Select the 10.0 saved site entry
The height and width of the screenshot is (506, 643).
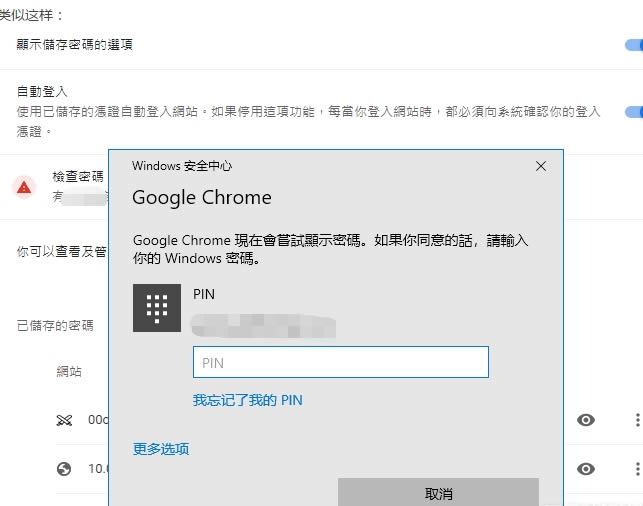97,469
